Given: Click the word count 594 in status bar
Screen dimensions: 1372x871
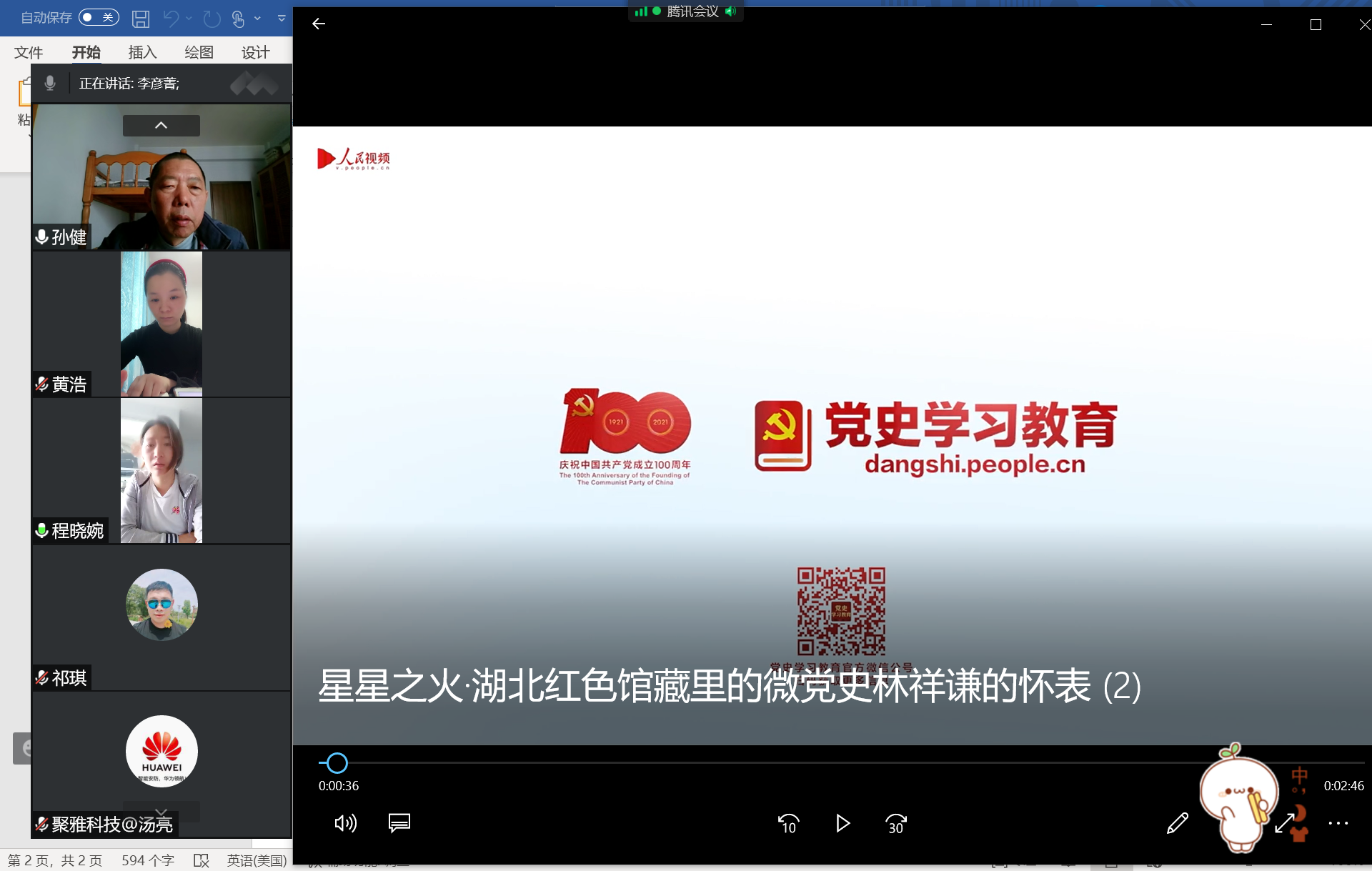Looking at the screenshot, I should pyautogui.click(x=148, y=860).
